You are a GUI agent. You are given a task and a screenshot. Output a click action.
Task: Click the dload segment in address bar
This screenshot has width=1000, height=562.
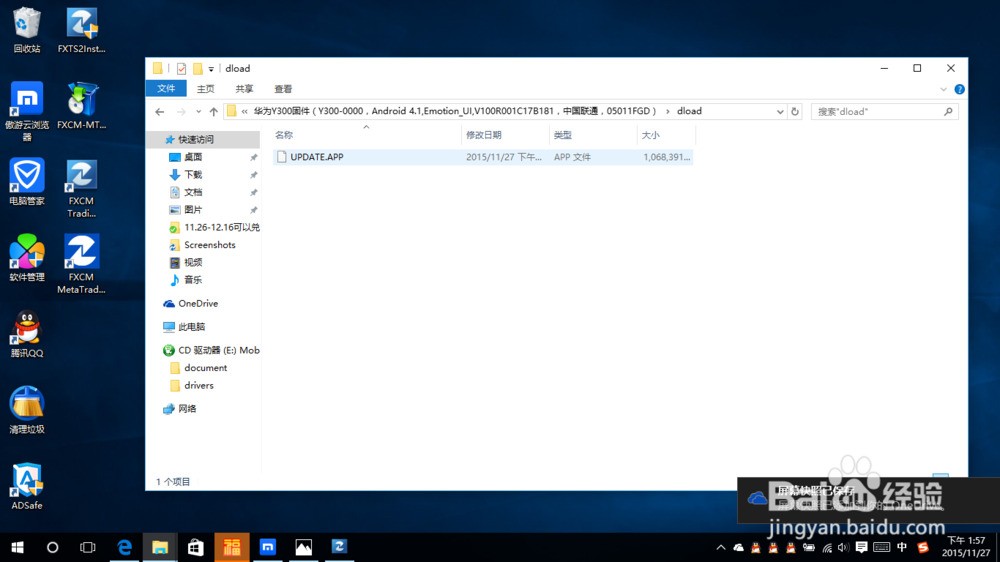pos(689,111)
